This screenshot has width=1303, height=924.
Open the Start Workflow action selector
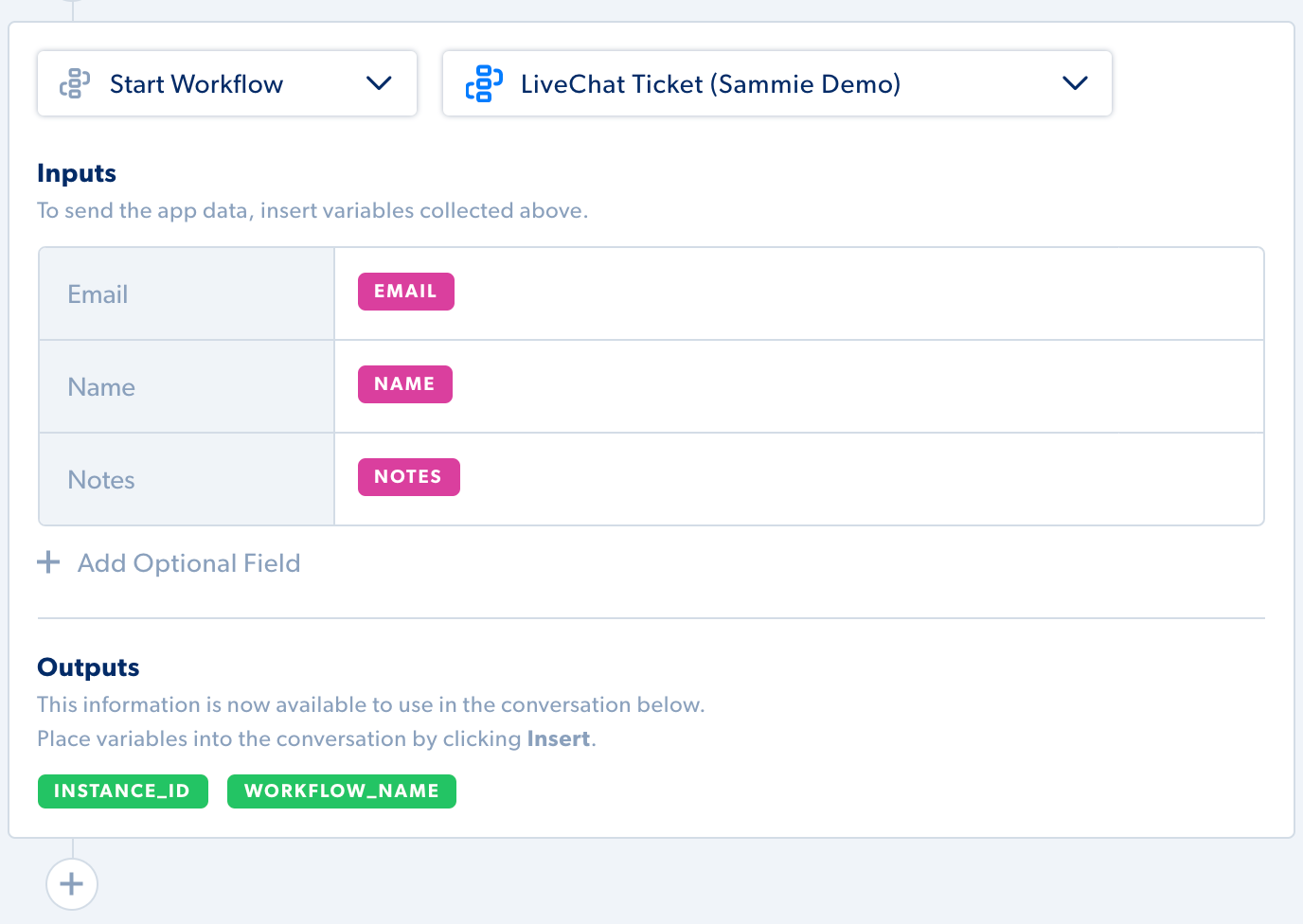pyautogui.click(x=227, y=83)
